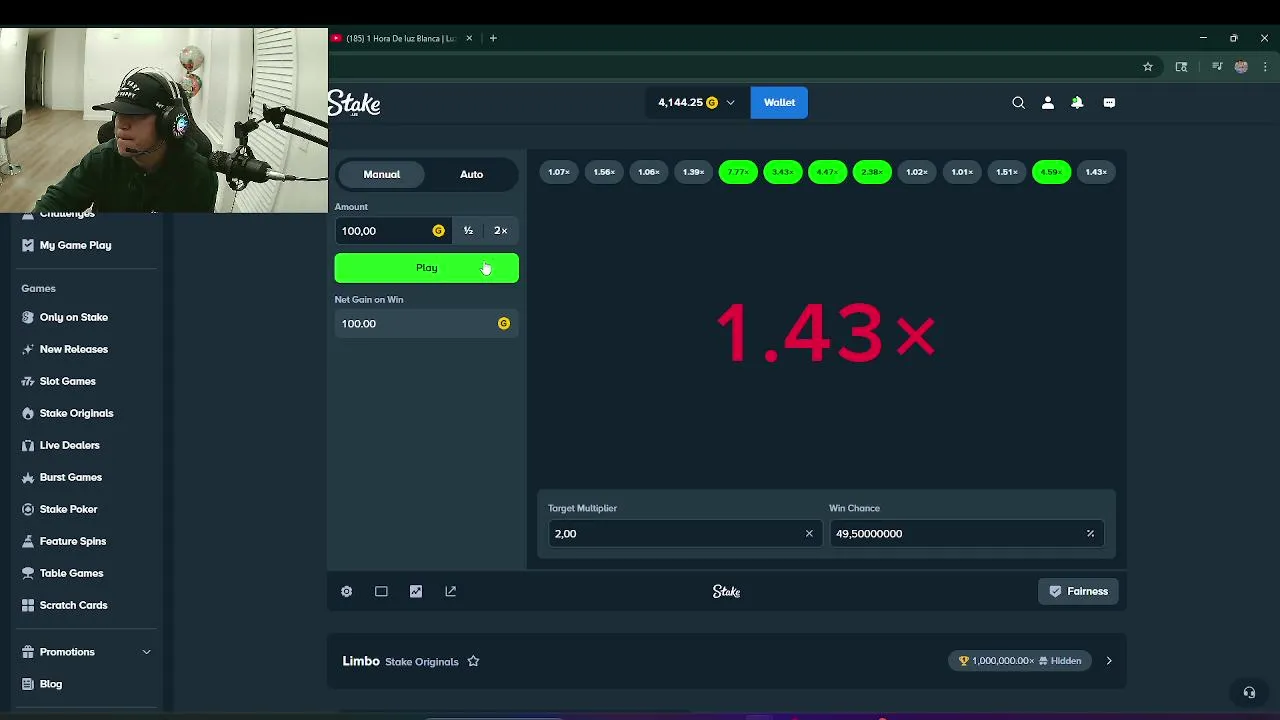Click the Stake logo in header

[x=355, y=103]
